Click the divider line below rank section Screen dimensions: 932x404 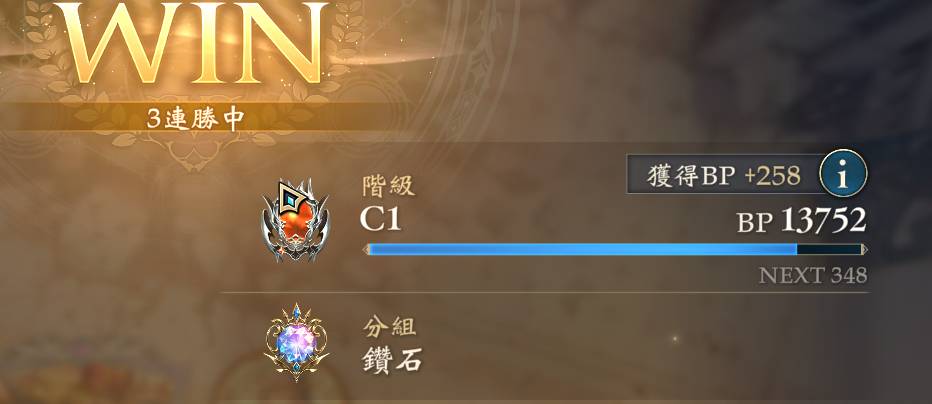point(544,292)
